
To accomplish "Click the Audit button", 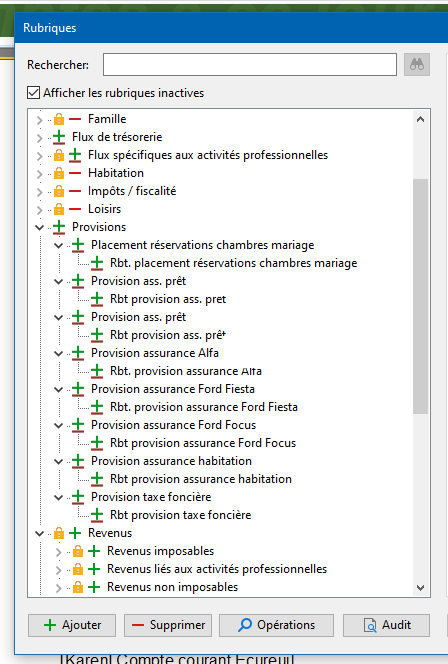I will 386,625.
